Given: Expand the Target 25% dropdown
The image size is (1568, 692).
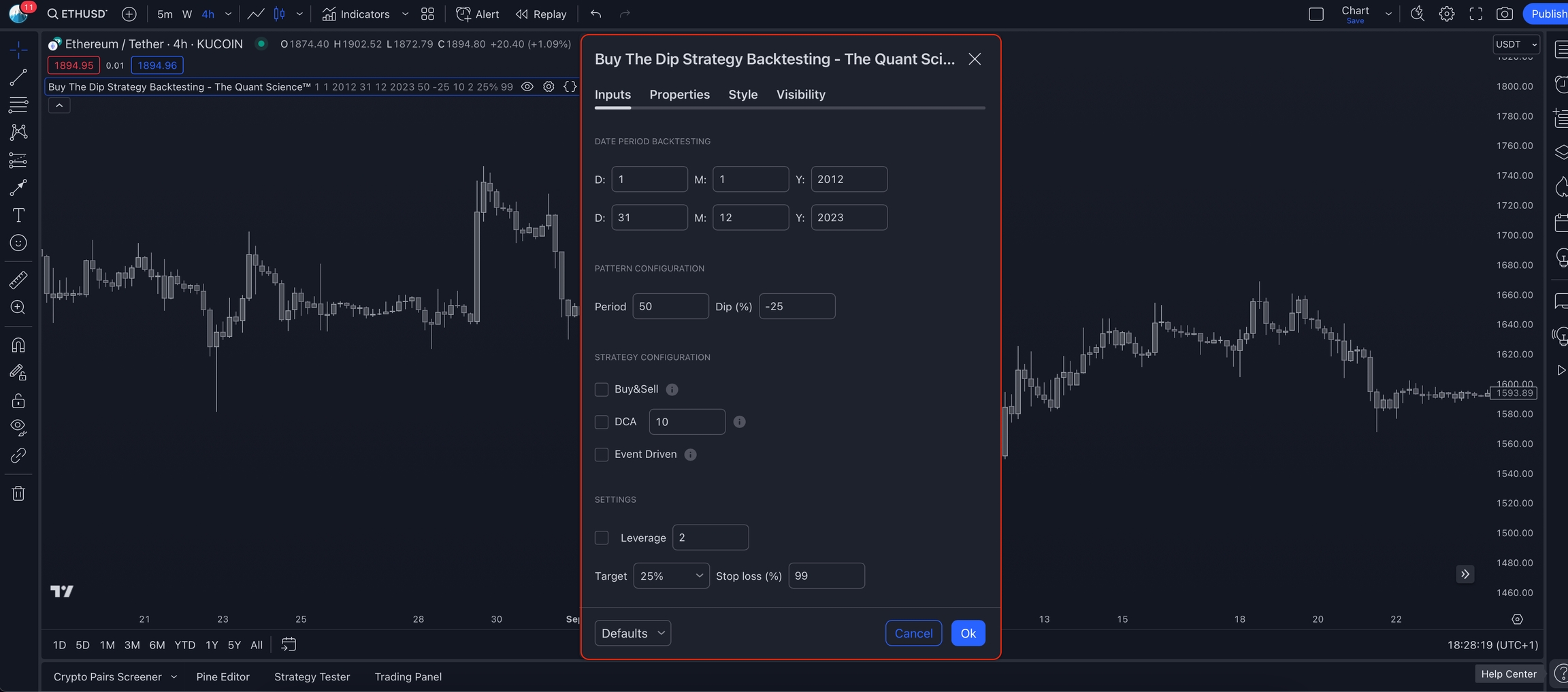Looking at the screenshot, I should coord(671,576).
